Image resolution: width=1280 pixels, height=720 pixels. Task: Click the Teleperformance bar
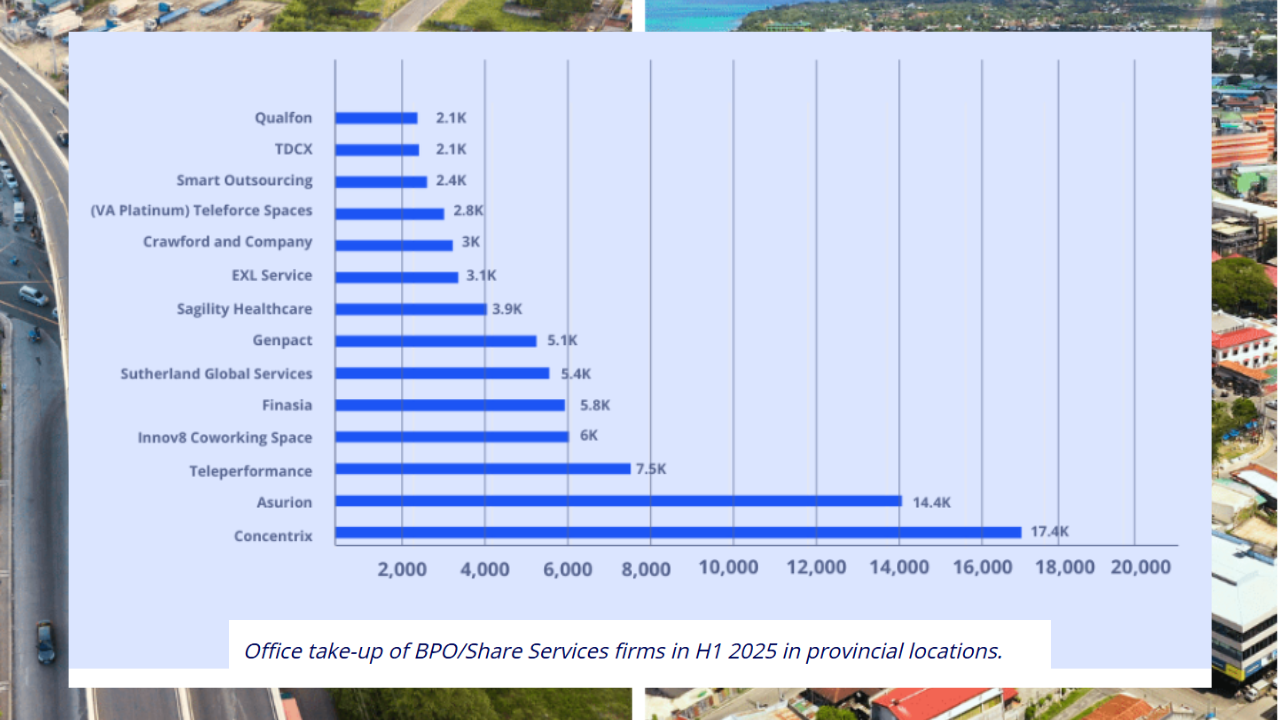tap(480, 470)
